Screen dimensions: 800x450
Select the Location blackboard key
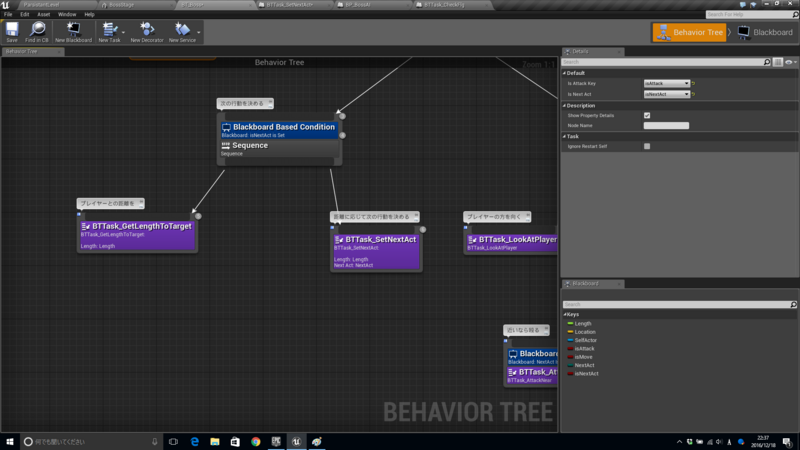pyautogui.click(x=585, y=332)
